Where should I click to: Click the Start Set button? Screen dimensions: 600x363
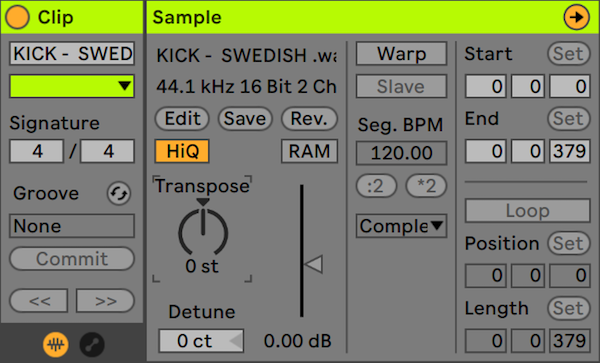click(569, 54)
